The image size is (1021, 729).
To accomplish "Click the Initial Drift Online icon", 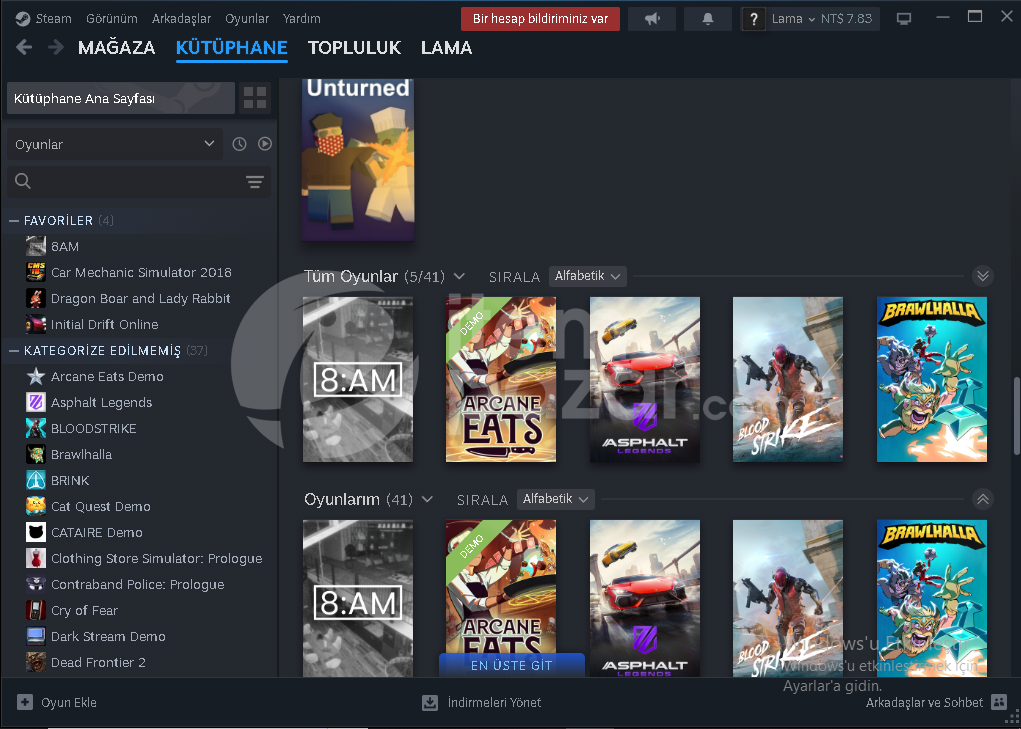I will click(x=36, y=324).
